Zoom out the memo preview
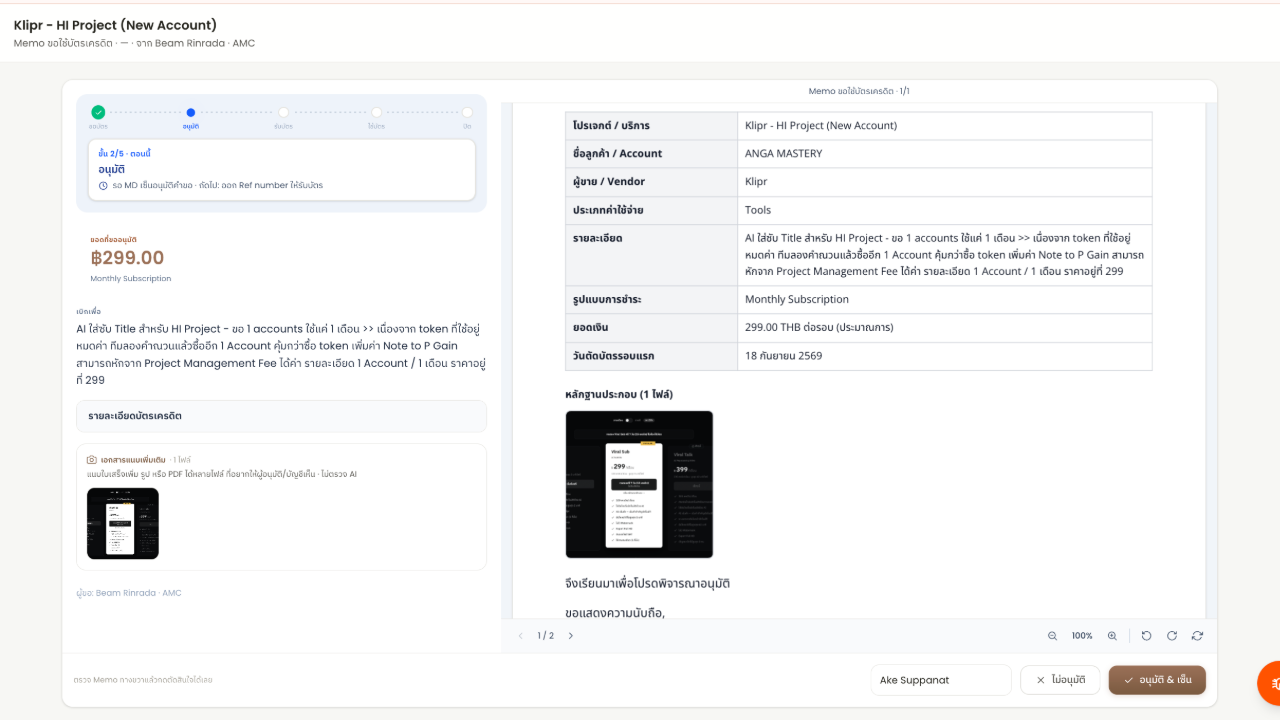This screenshot has height=720, width=1280. pos(1052,636)
